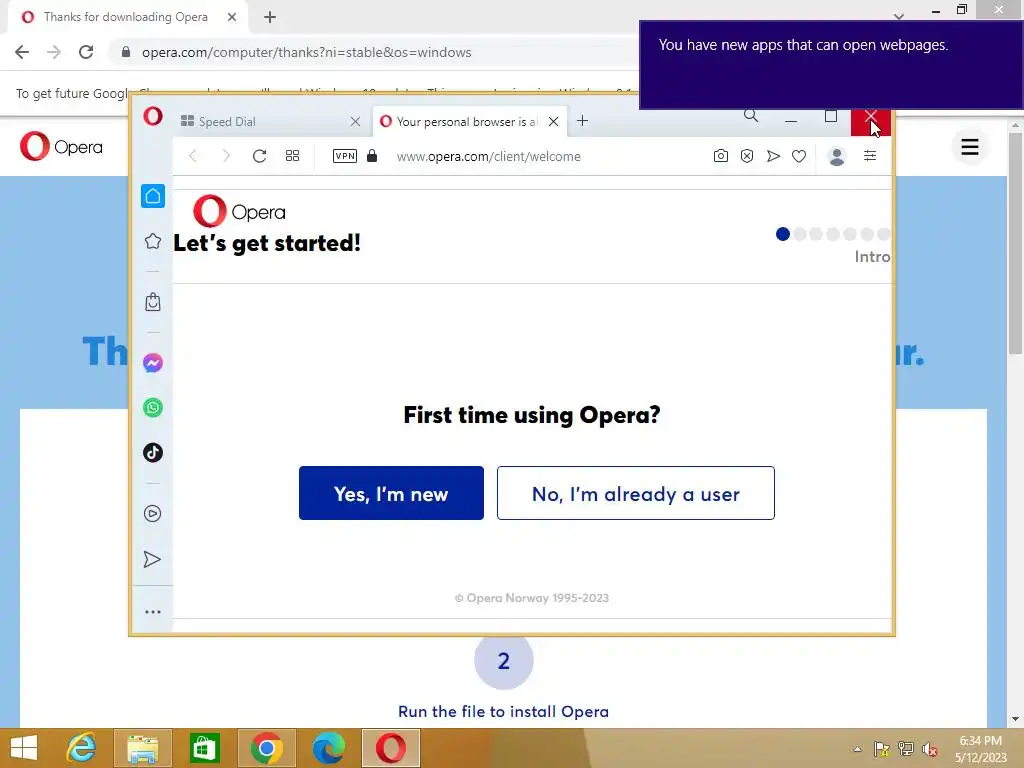1024x768 pixels.
Task: Launch TikTok from Opera sidebar
Action: [x=153, y=453]
